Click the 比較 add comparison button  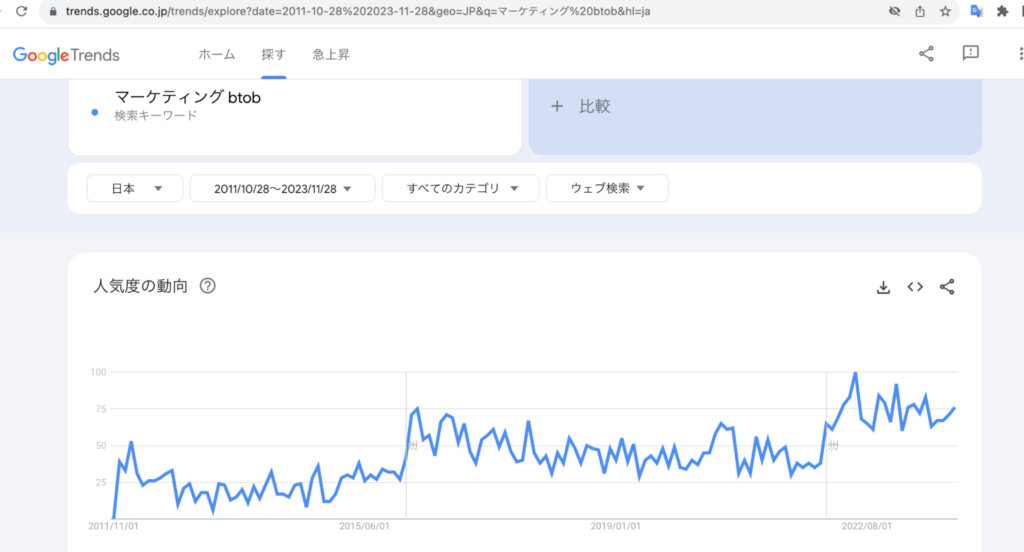pos(755,116)
